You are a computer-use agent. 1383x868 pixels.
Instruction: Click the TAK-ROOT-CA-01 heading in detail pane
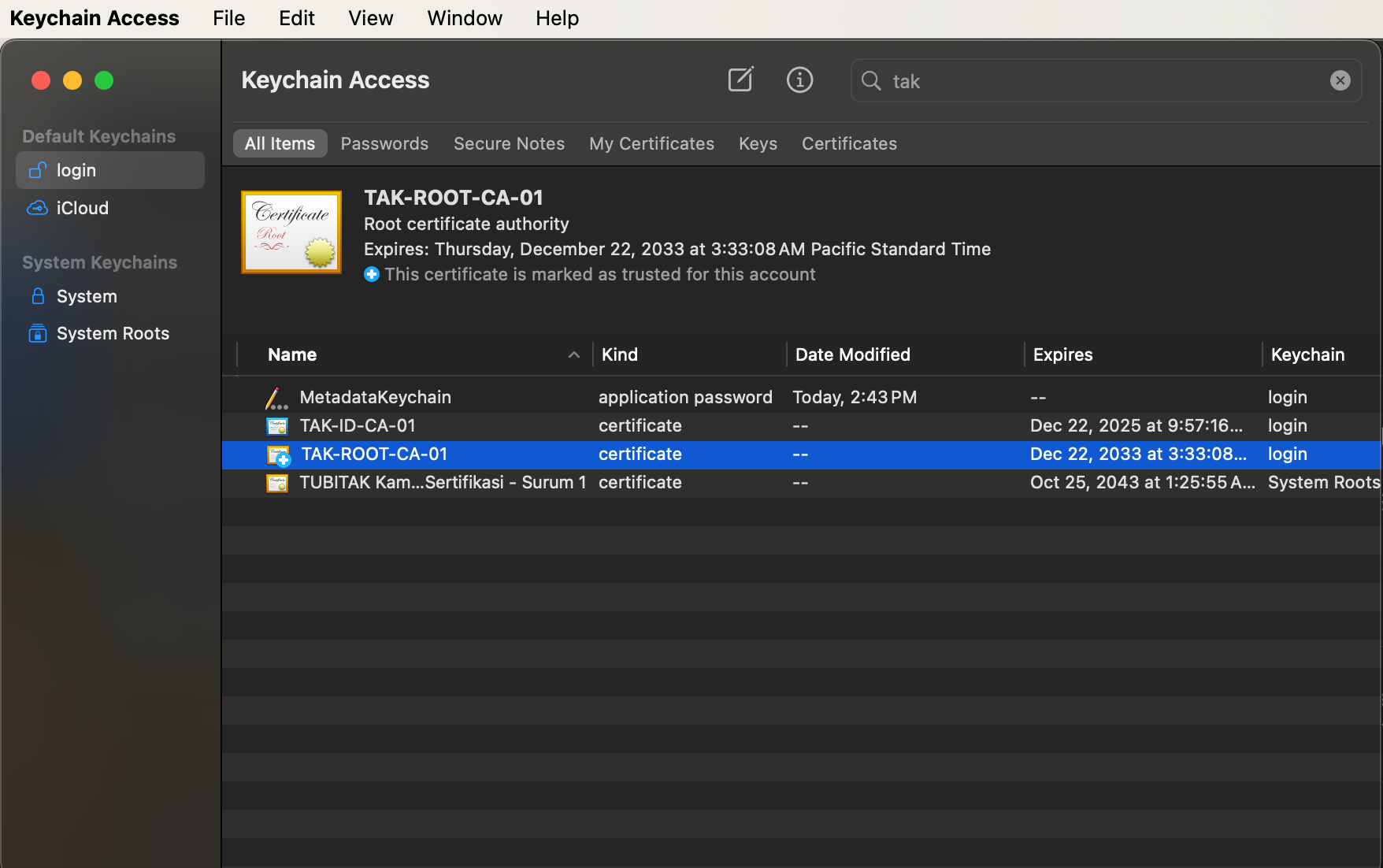(x=454, y=198)
